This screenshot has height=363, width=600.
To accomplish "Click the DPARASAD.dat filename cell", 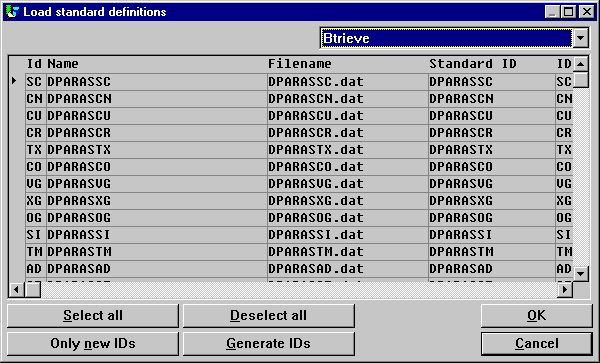I will 347,269.
